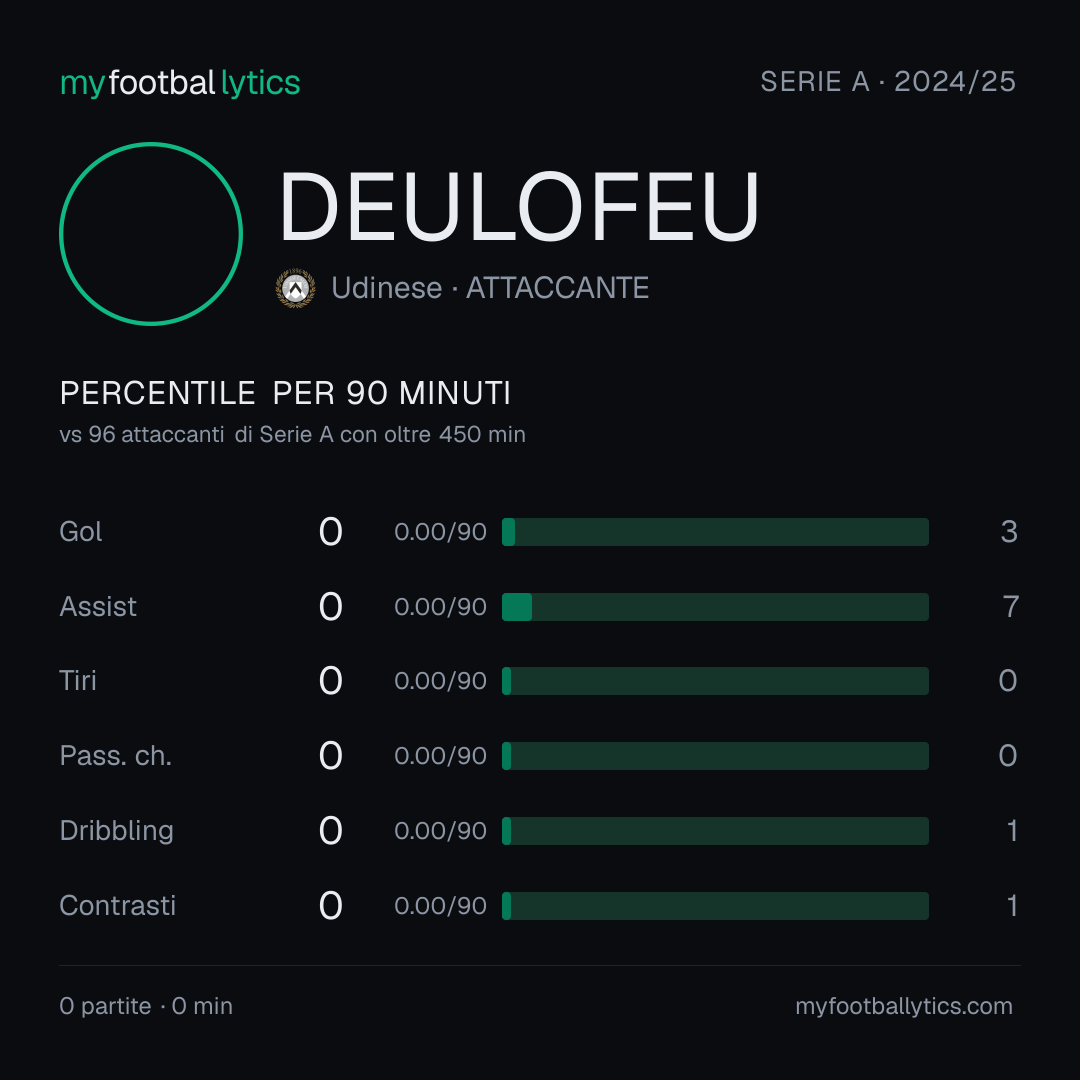Screen dimensions: 1080x1080
Task: Click the PERCENTILE PER 90 MINUTI heading
Action: (x=285, y=393)
